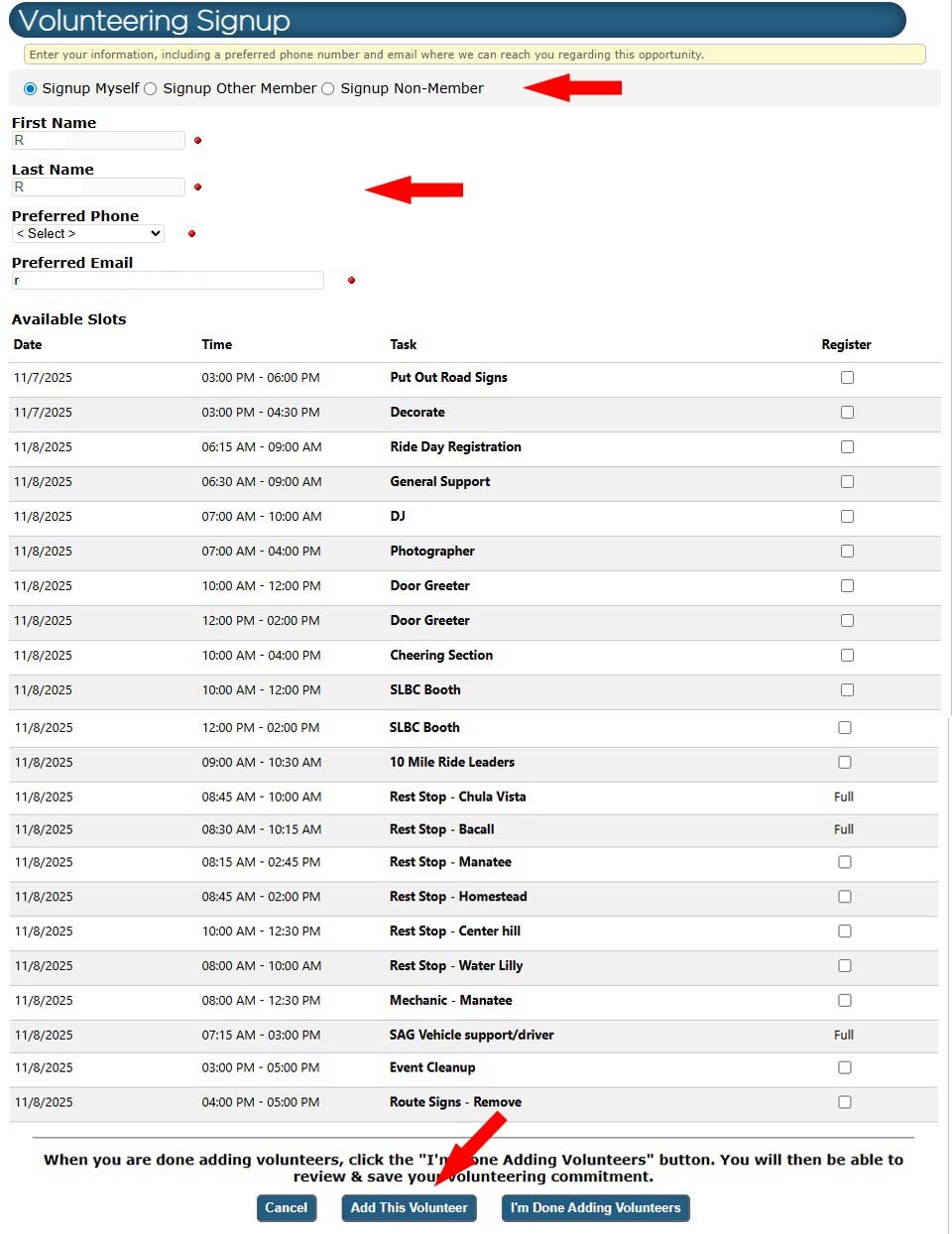This screenshot has height=1234, width=952.
Task: Choose Signup Other Member option
Action: point(151,89)
